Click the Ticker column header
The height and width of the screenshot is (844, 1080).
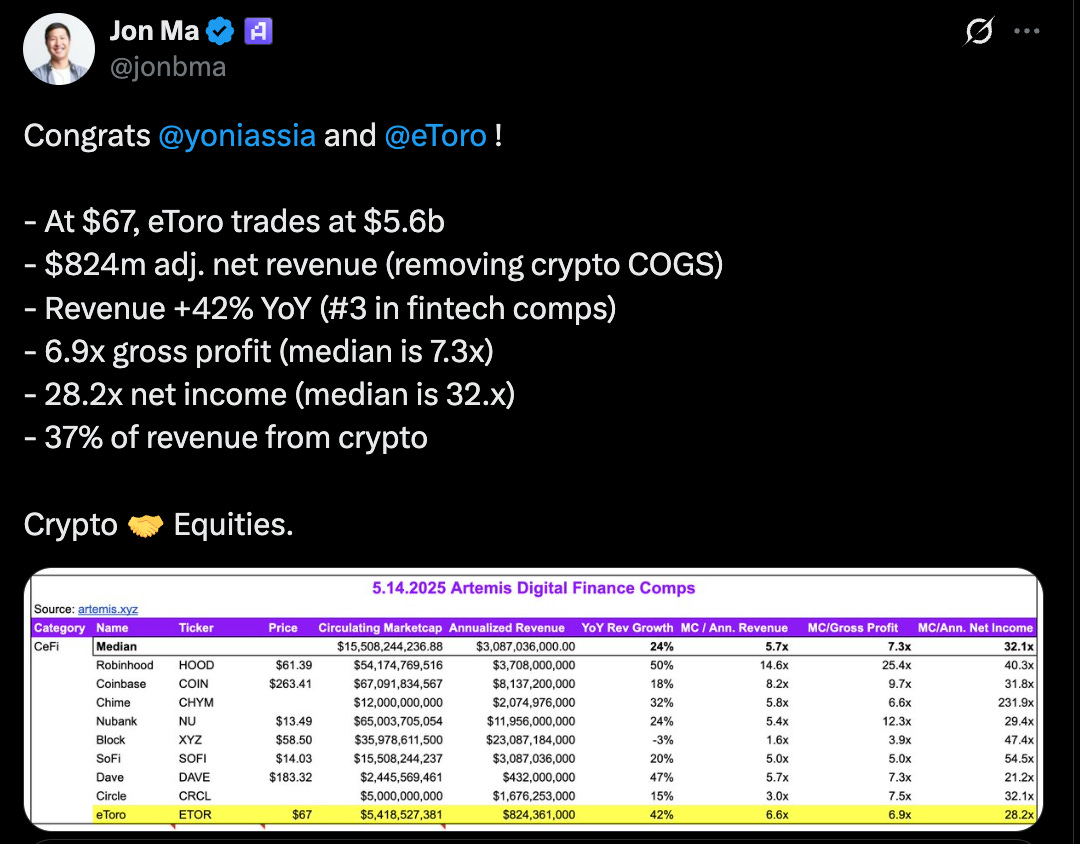pos(196,628)
